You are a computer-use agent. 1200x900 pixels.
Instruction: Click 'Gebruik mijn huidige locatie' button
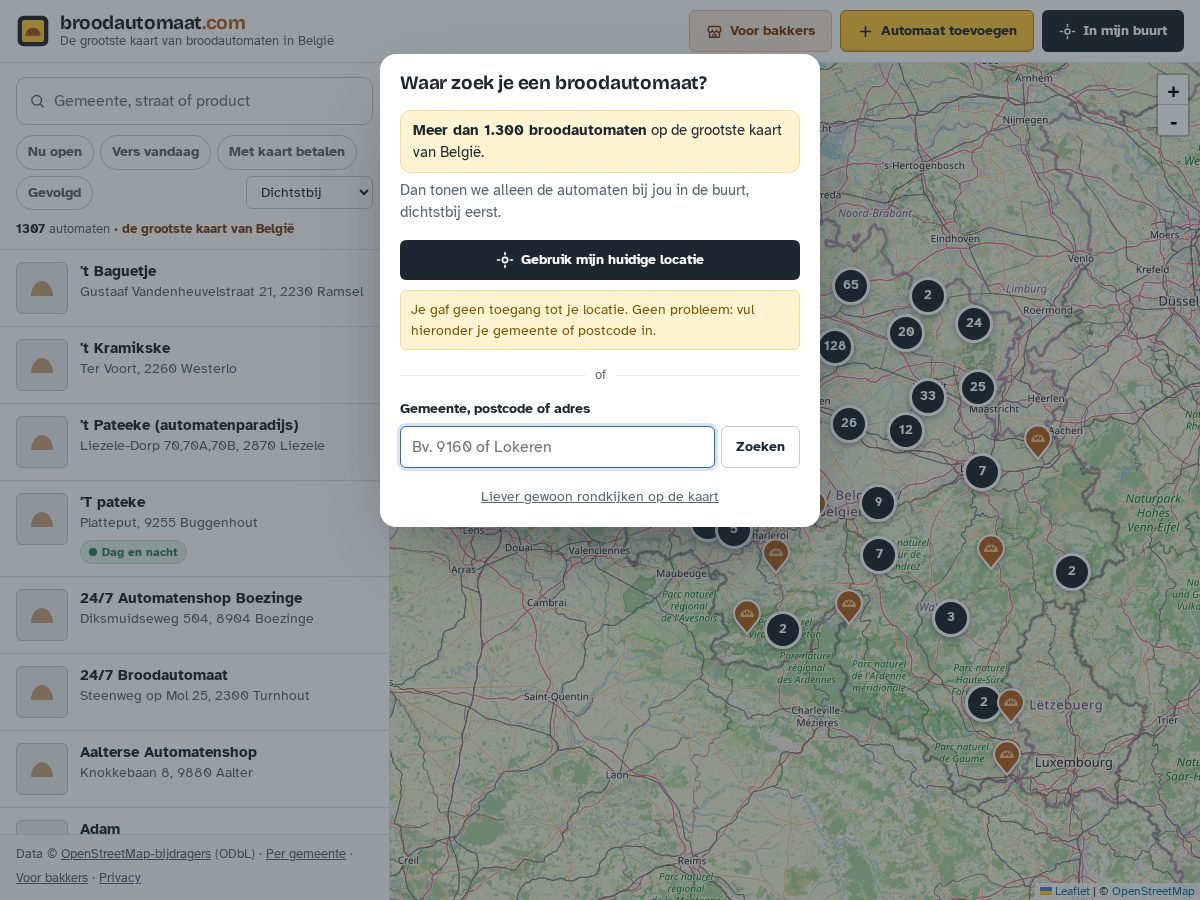click(x=600, y=260)
